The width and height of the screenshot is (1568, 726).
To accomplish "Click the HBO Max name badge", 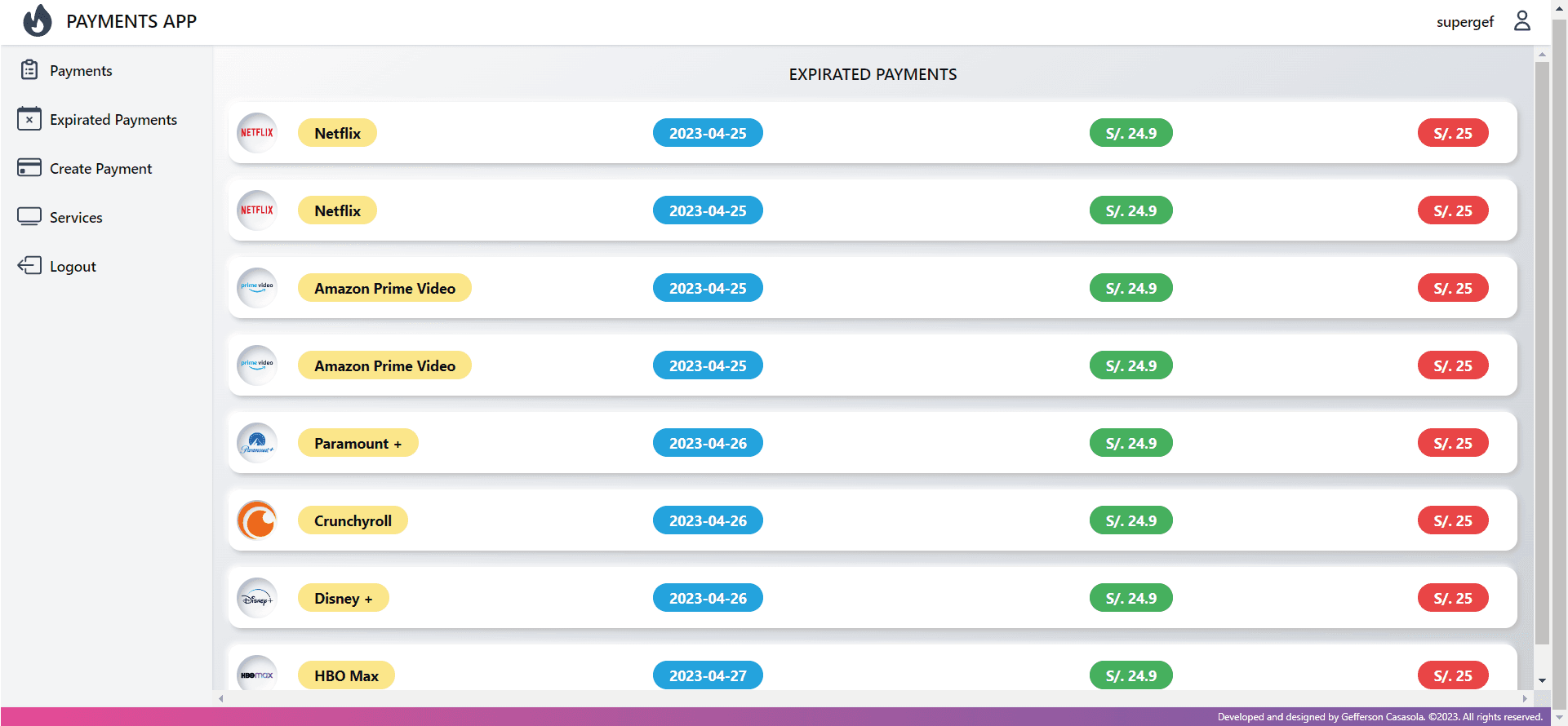I will click(x=346, y=675).
